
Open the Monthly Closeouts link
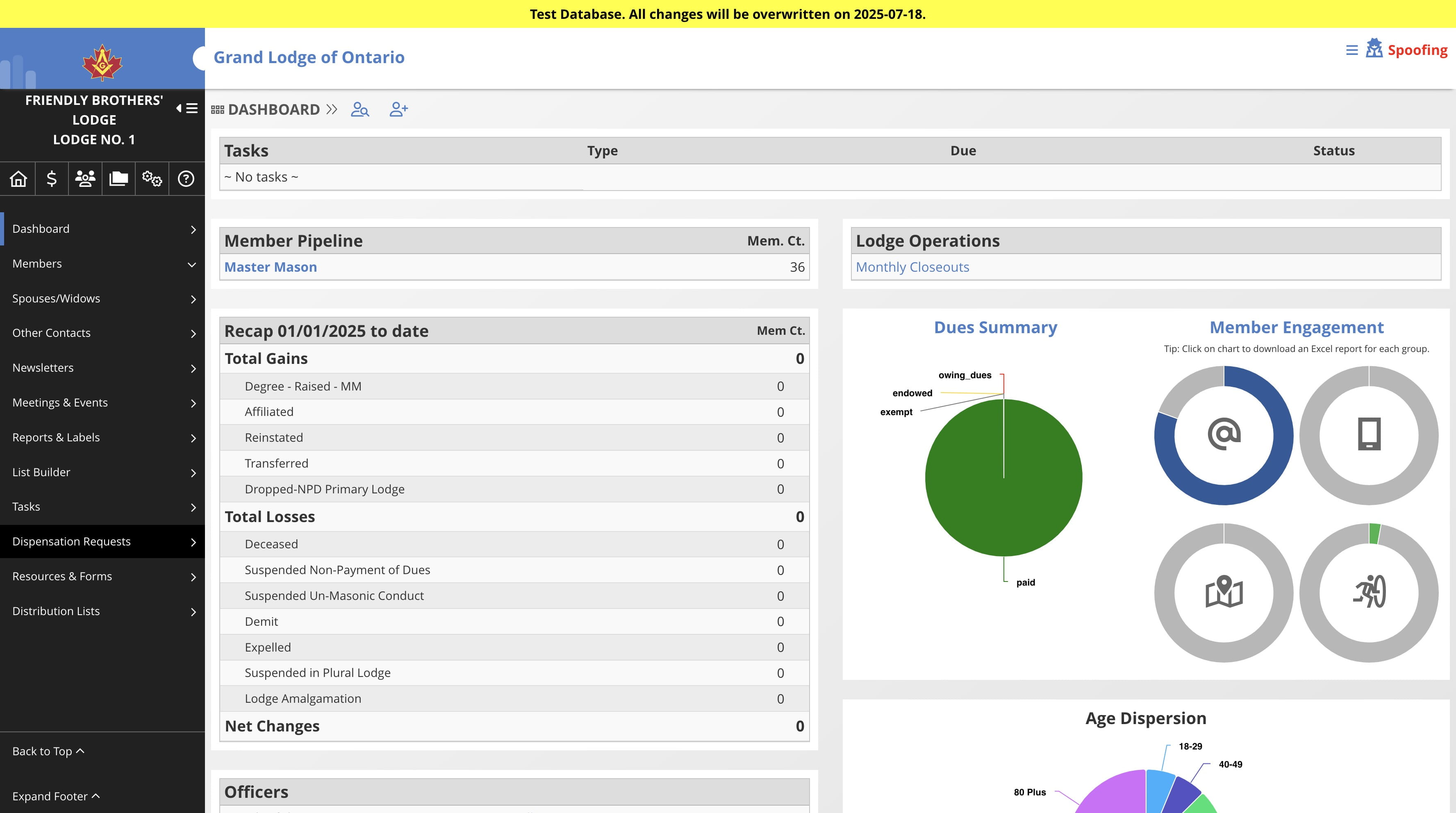click(912, 267)
